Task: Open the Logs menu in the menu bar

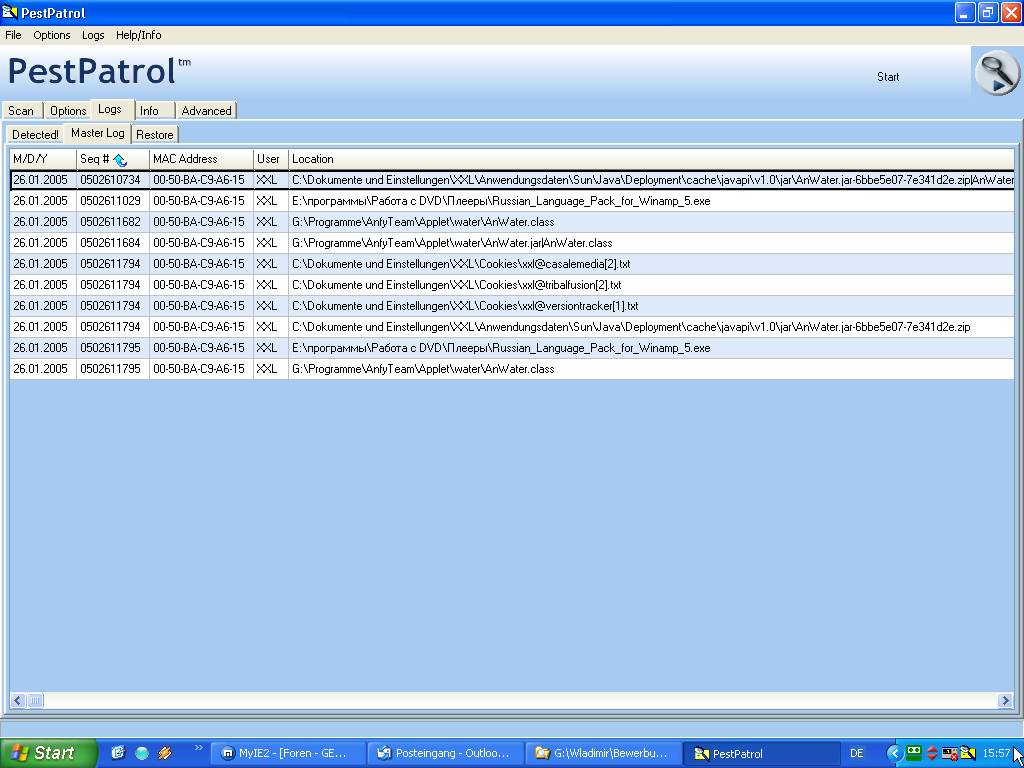Action: [93, 35]
